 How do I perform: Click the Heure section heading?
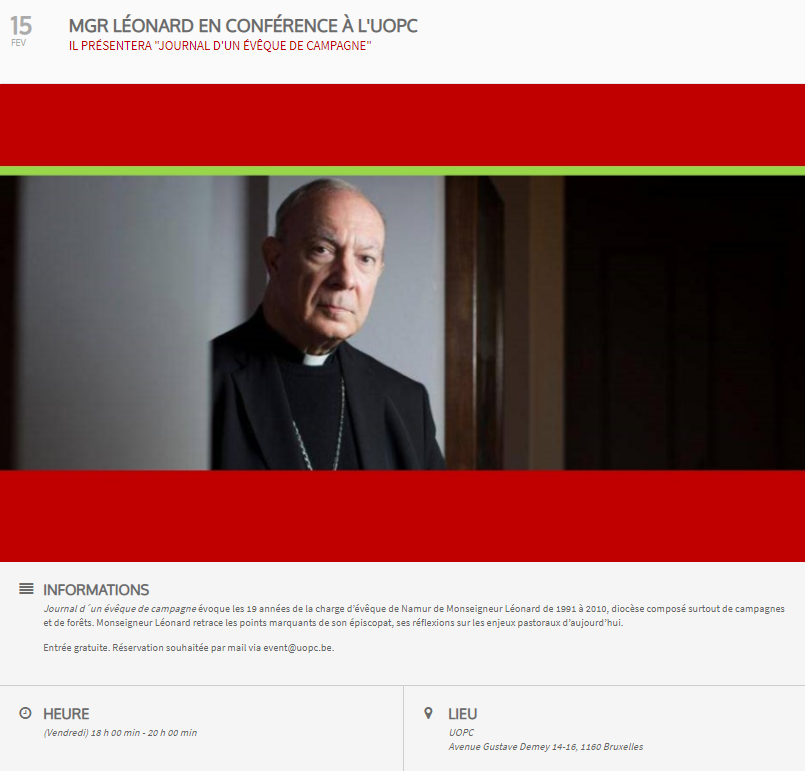tap(66, 714)
